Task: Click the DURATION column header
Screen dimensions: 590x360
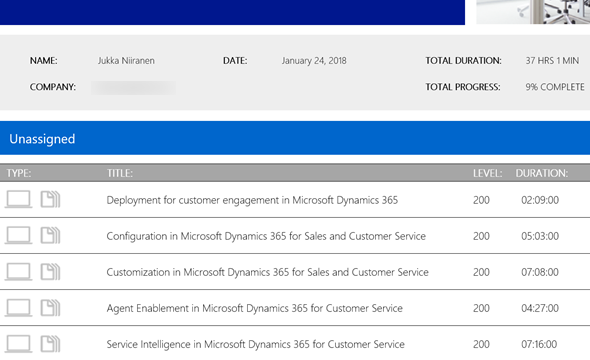Action: tap(541, 173)
